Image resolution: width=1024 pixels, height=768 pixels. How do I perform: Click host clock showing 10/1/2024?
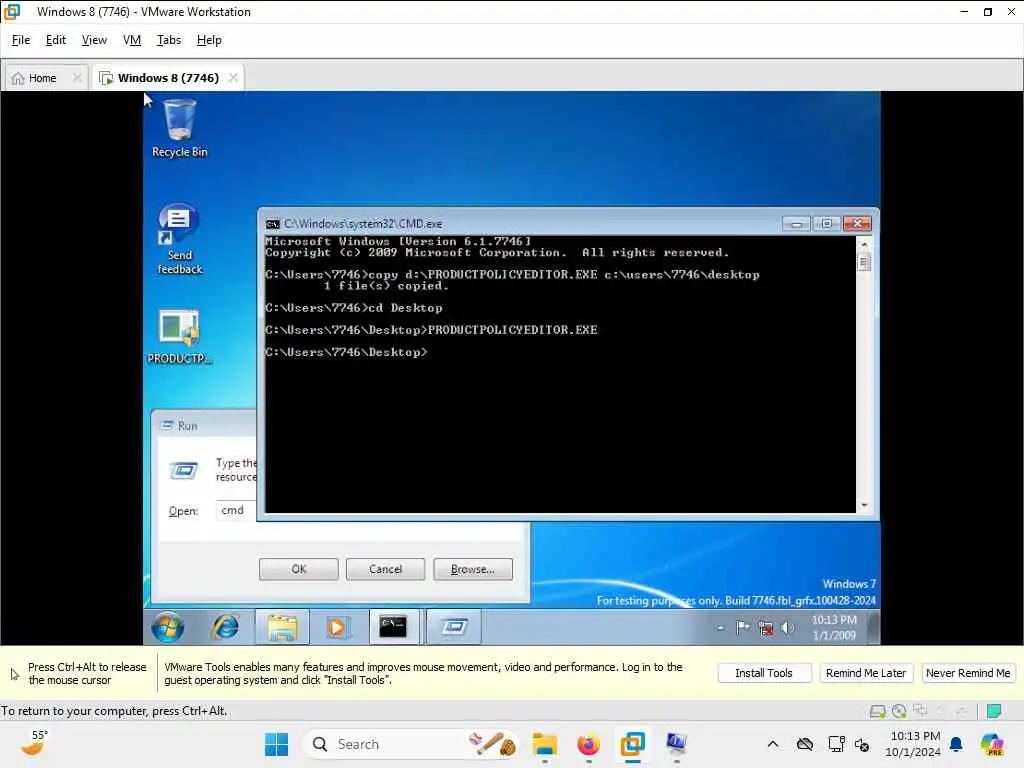(914, 744)
